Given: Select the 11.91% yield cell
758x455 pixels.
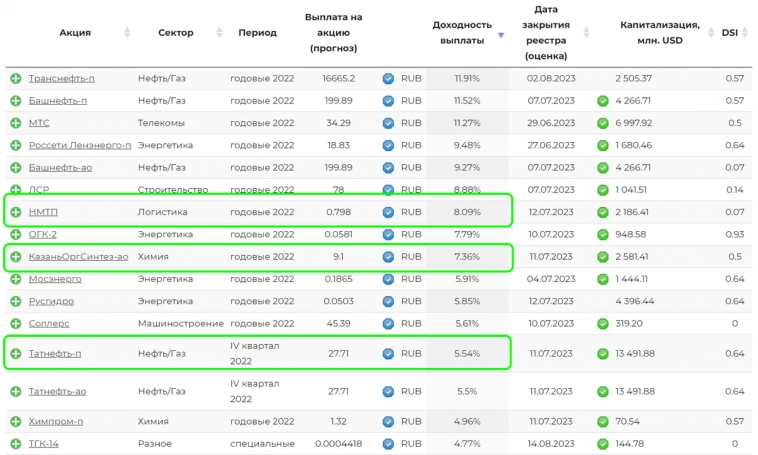Looking at the screenshot, I should tap(467, 78).
